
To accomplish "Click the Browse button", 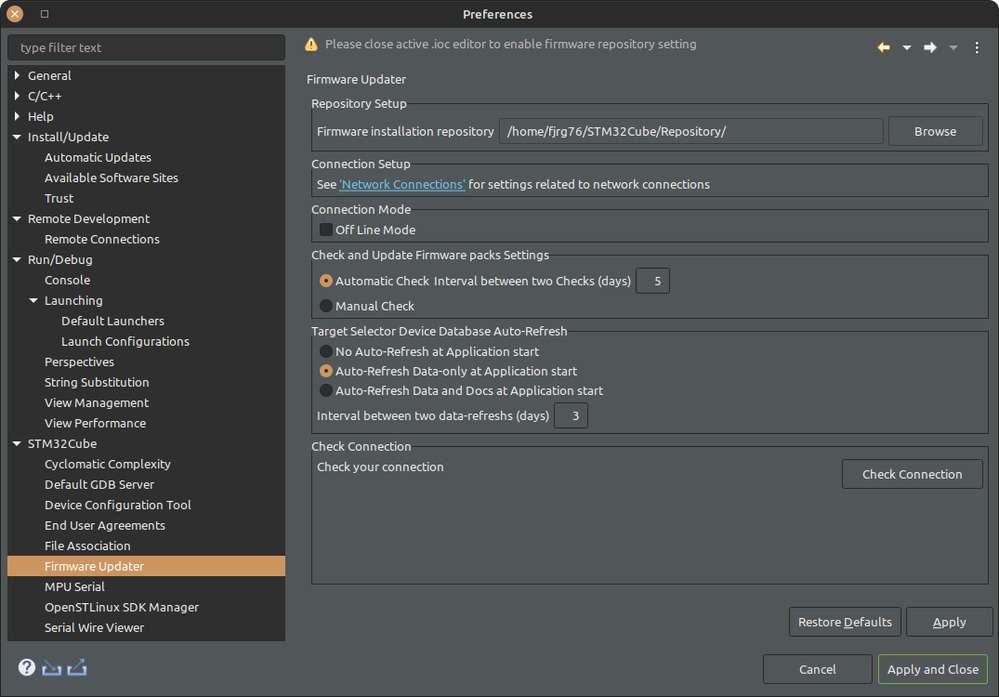I will coord(935,131).
